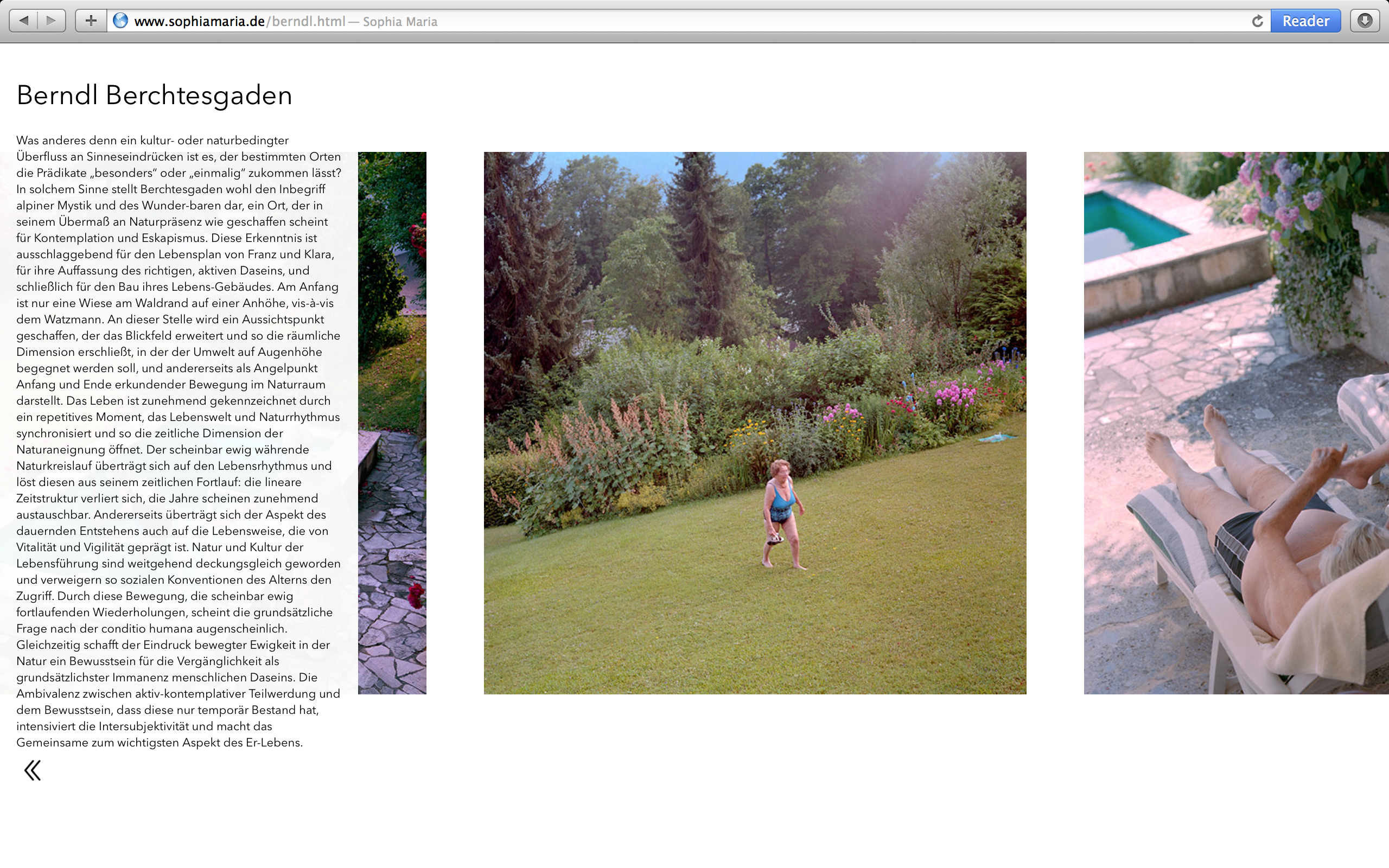
Task: Return via the double chevron arrow
Action: click(x=33, y=770)
